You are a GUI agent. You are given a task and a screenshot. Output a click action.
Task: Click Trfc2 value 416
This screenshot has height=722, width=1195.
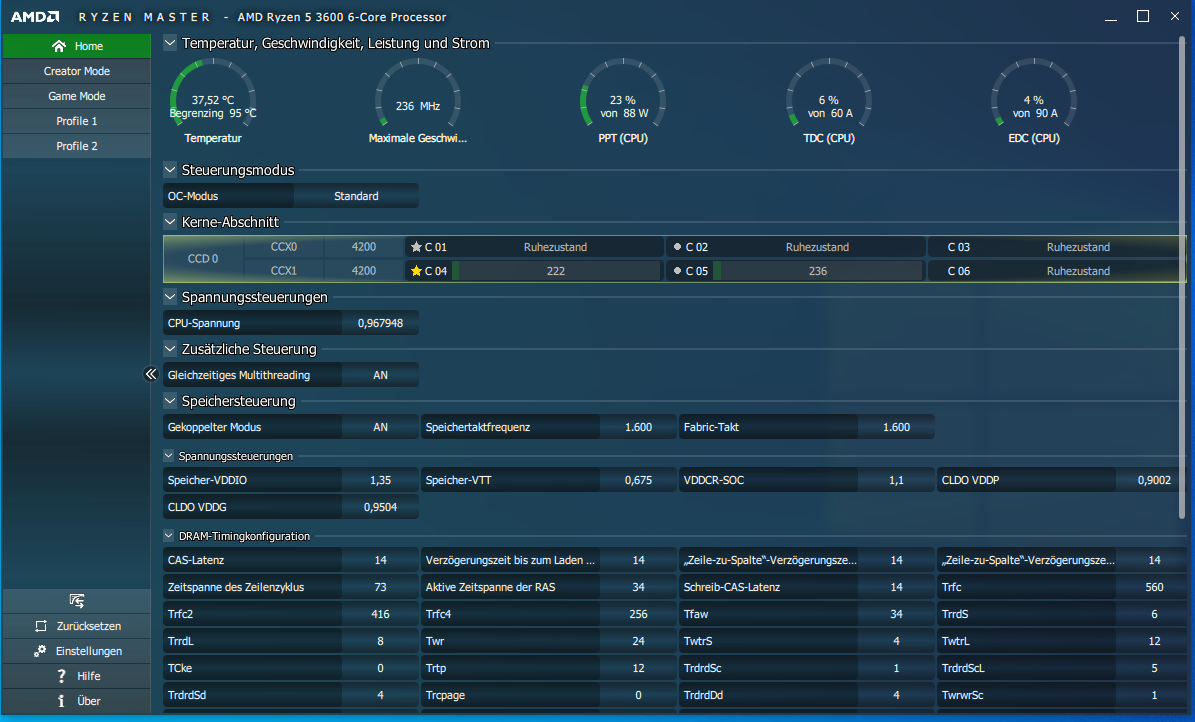(380, 615)
